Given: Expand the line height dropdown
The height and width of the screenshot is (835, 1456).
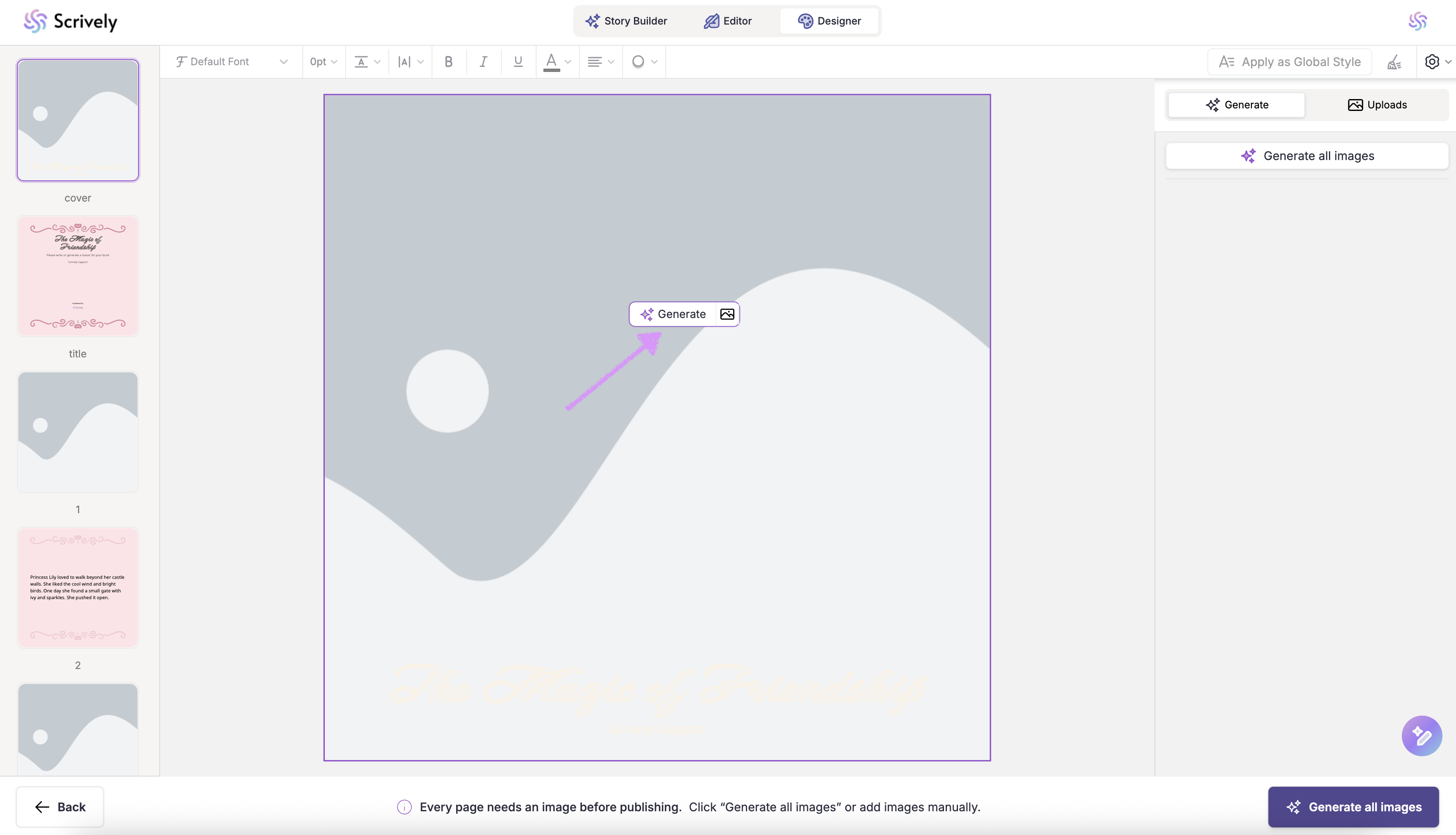Looking at the screenshot, I should (367, 61).
